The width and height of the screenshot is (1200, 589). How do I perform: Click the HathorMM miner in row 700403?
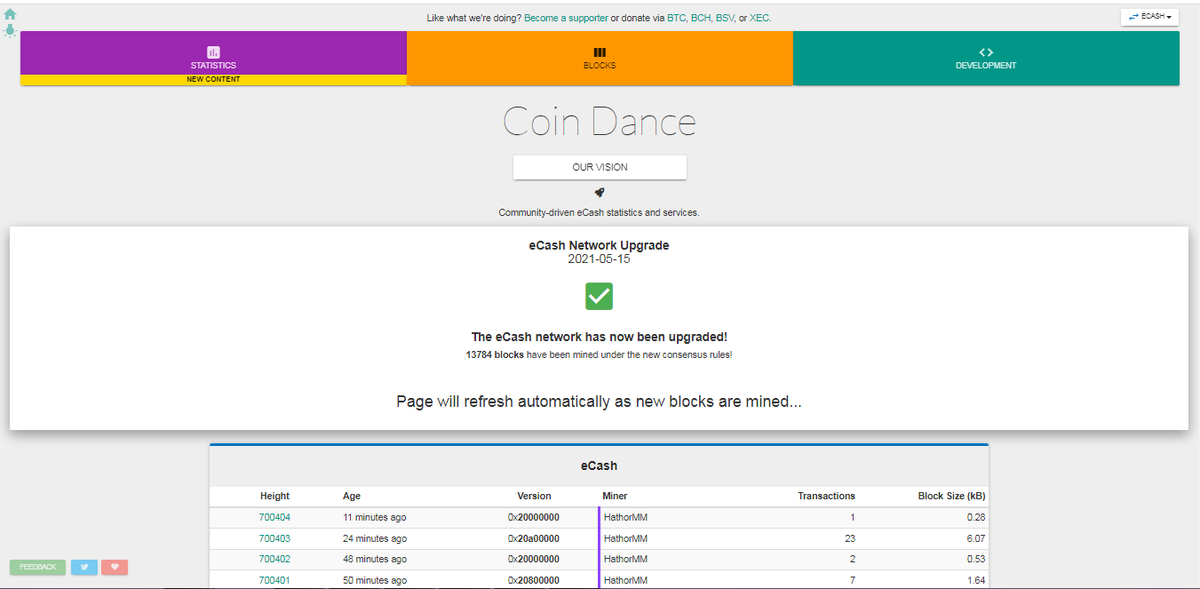click(x=626, y=538)
